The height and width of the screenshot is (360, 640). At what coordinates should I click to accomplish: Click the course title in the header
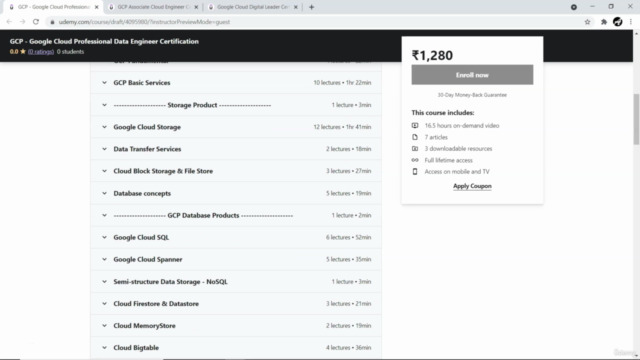pyautogui.click(x=104, y=41)
